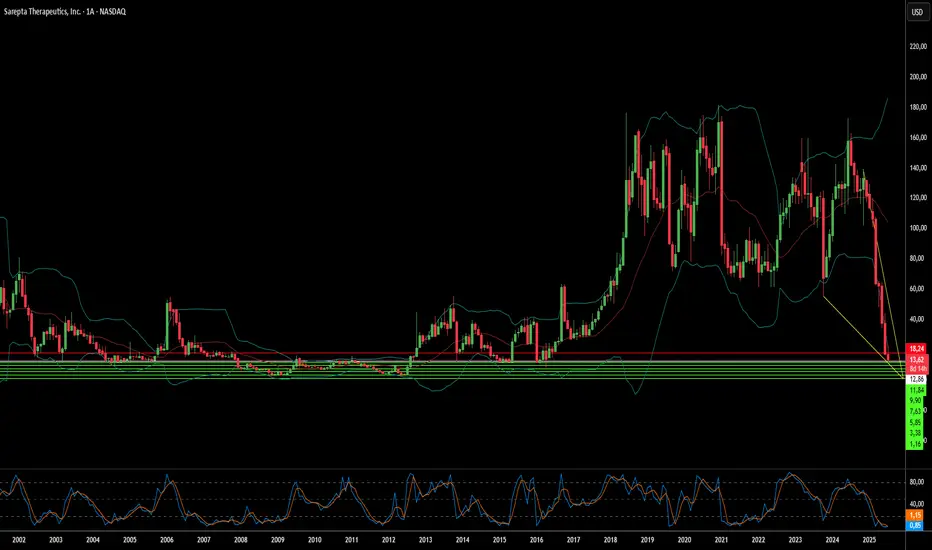The width and height of the screenshot is (932, 550).
Task: Click the 2012 year label on time axis
Action: click(x=389, y=540)
